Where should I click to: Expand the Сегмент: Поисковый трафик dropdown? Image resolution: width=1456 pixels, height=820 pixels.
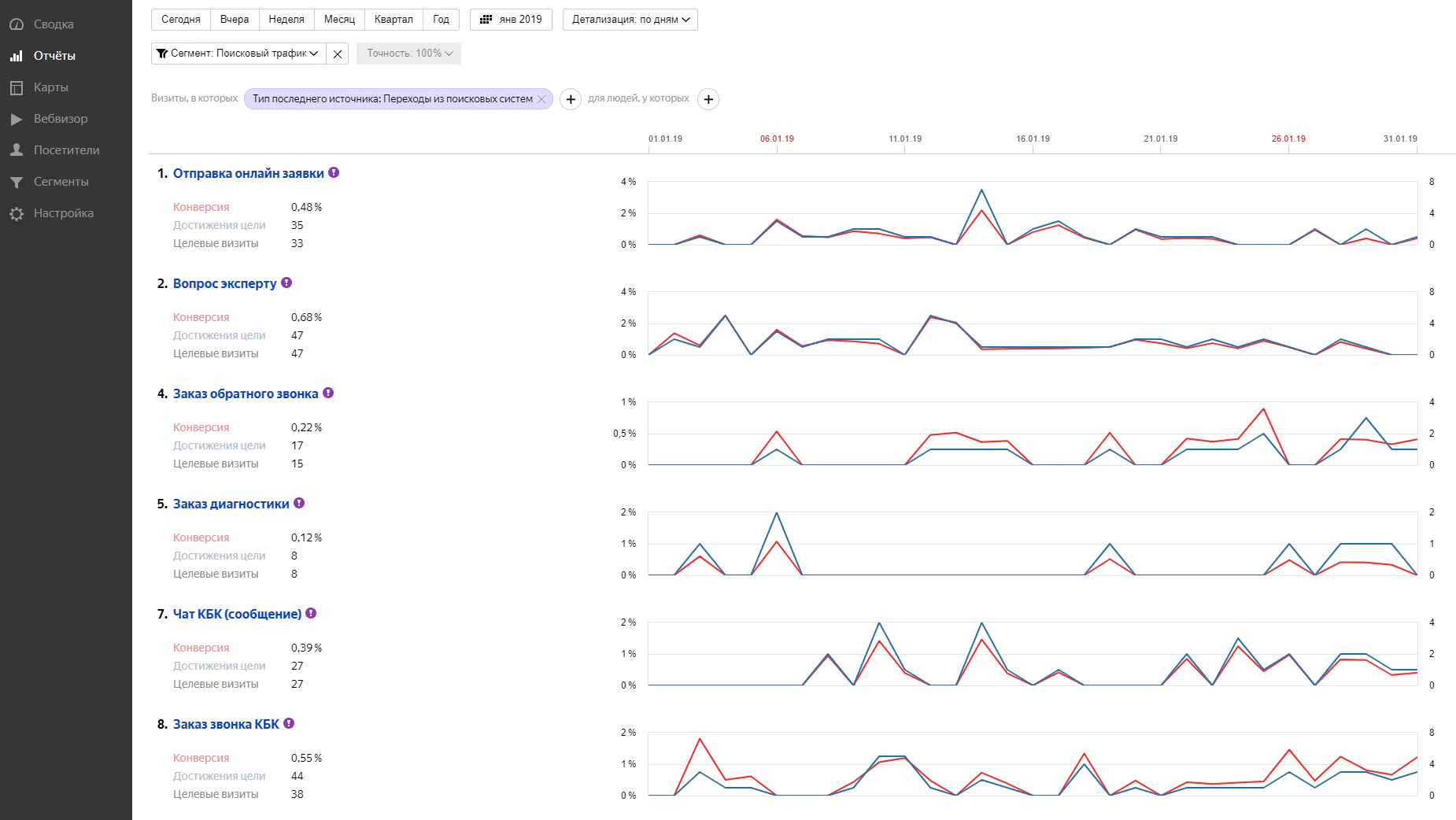point(238,54)
